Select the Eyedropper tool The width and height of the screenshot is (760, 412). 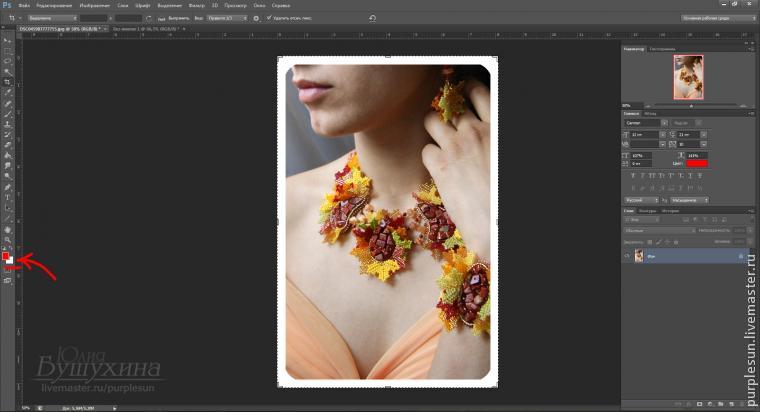click(7, 93)
